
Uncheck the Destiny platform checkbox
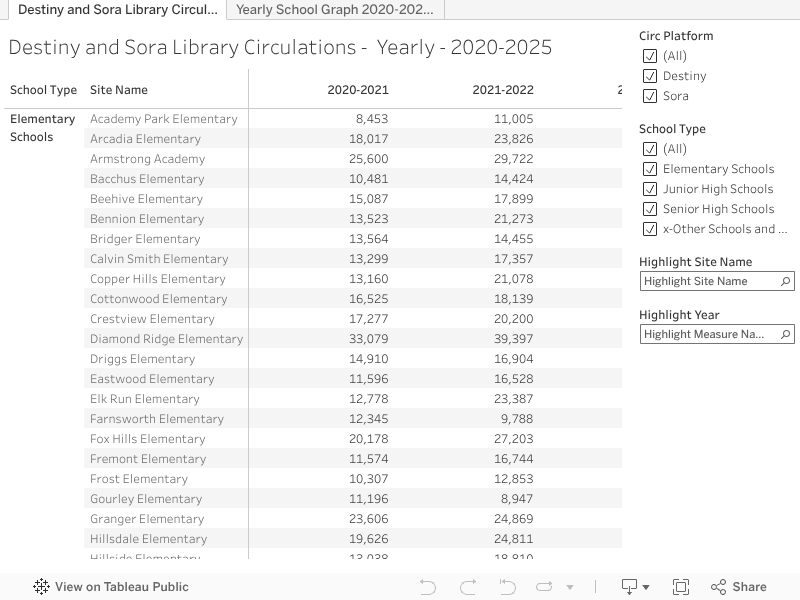click(650, 76)
